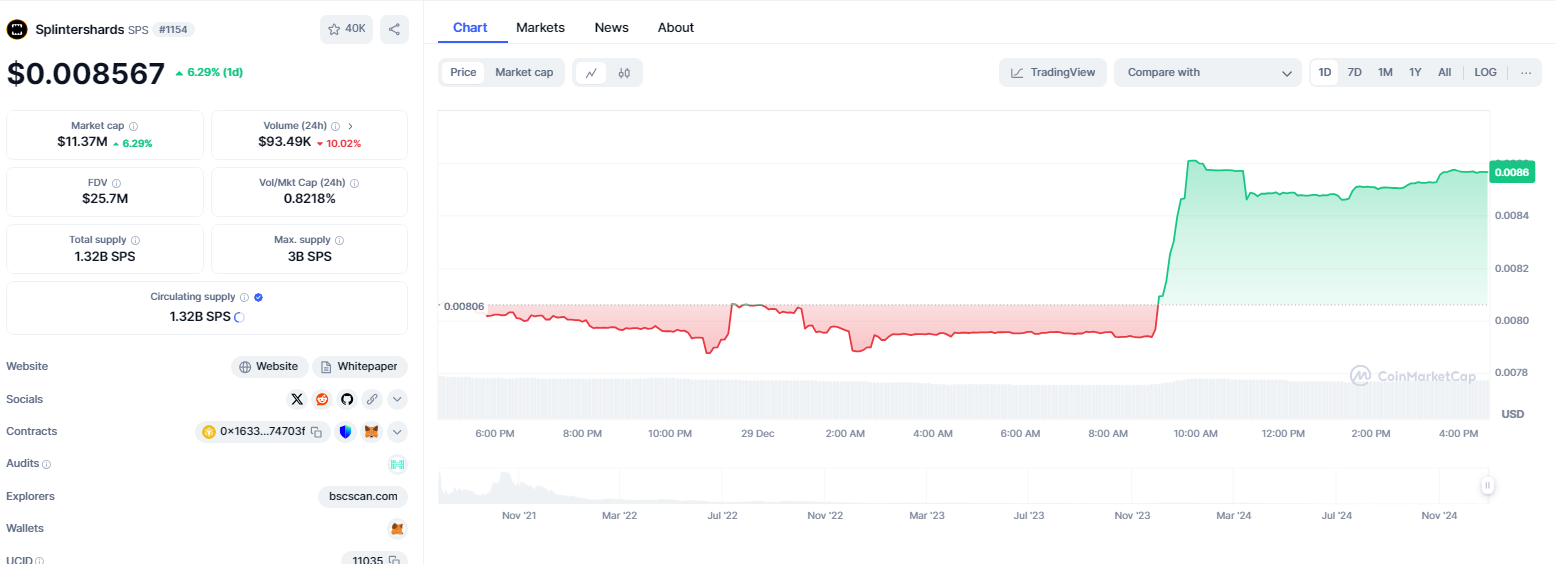Screen dimensions: 1555x564
Task: Open the News tab
Action: click(x=612, y=27)
